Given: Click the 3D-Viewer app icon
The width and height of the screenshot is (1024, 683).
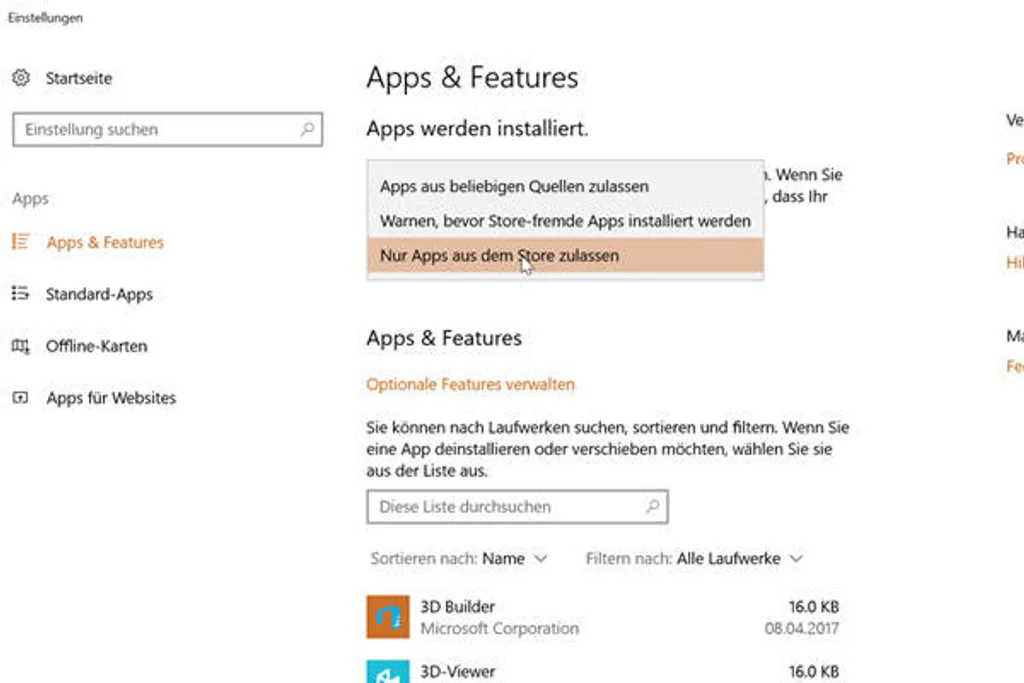Looking at the screenshot, I should [x=388, y=671].
